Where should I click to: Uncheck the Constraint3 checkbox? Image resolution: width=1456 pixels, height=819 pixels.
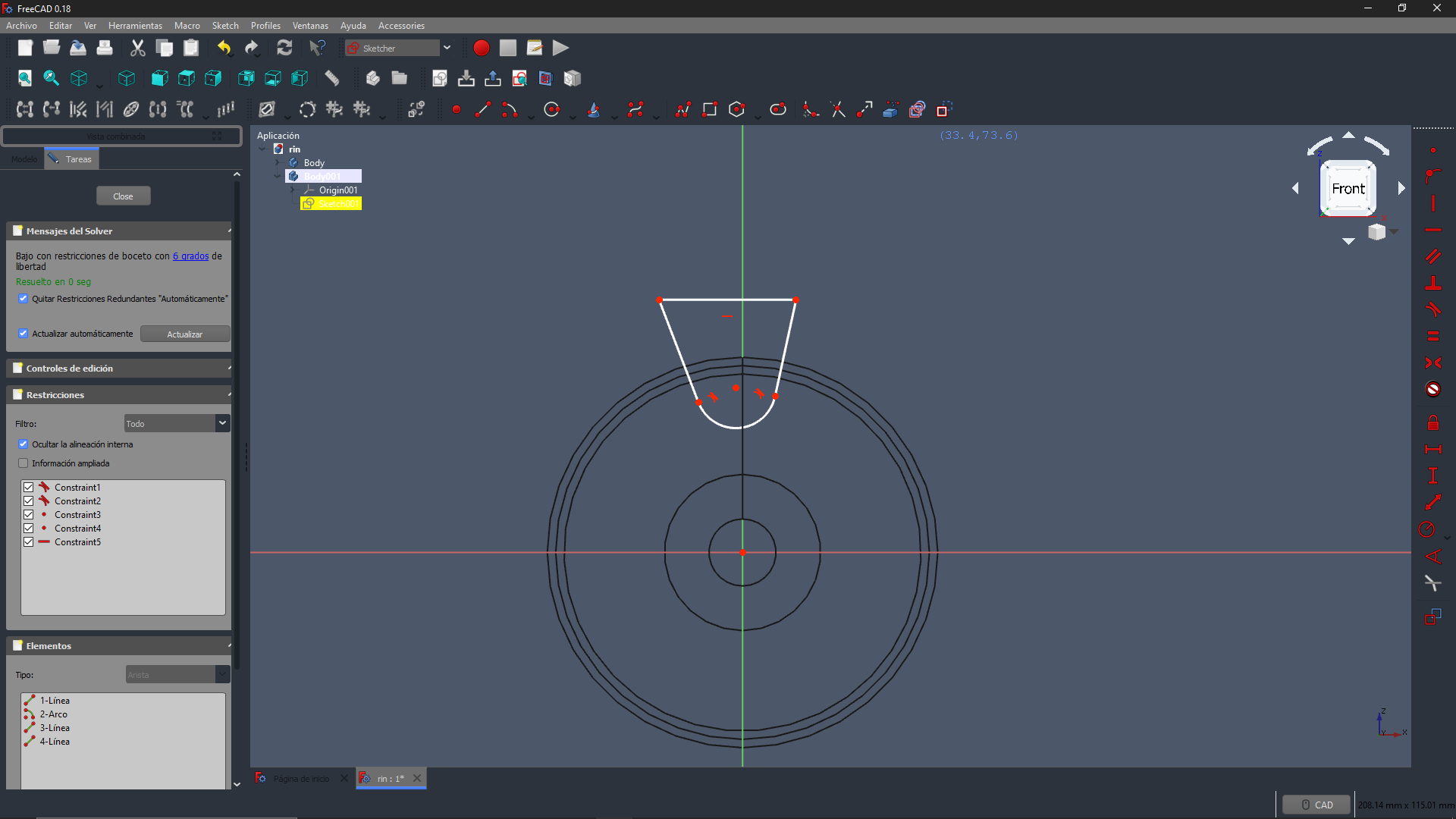(28, 515)
